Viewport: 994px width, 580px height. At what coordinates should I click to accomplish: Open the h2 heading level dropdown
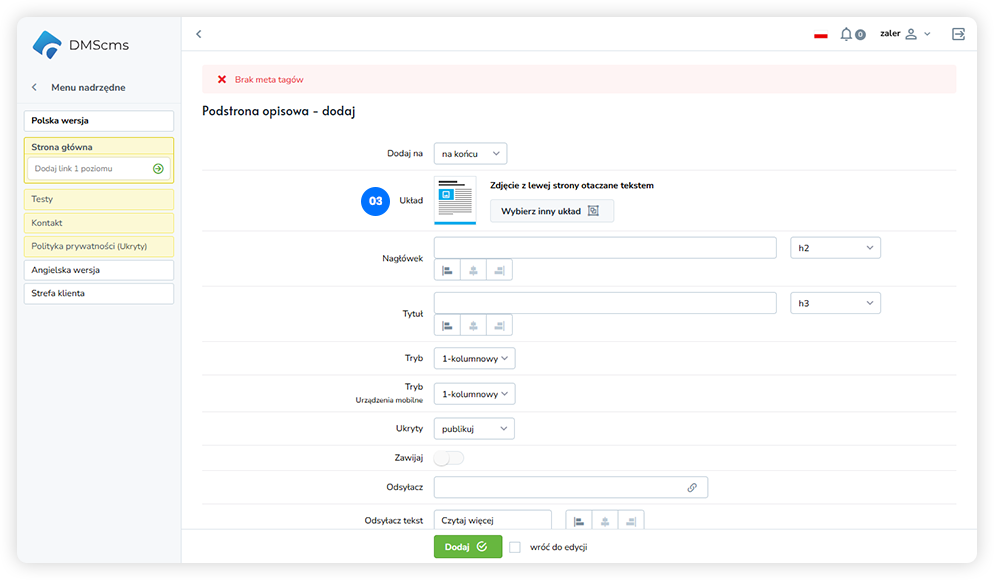pyautogui.click(x=835, y=248)
